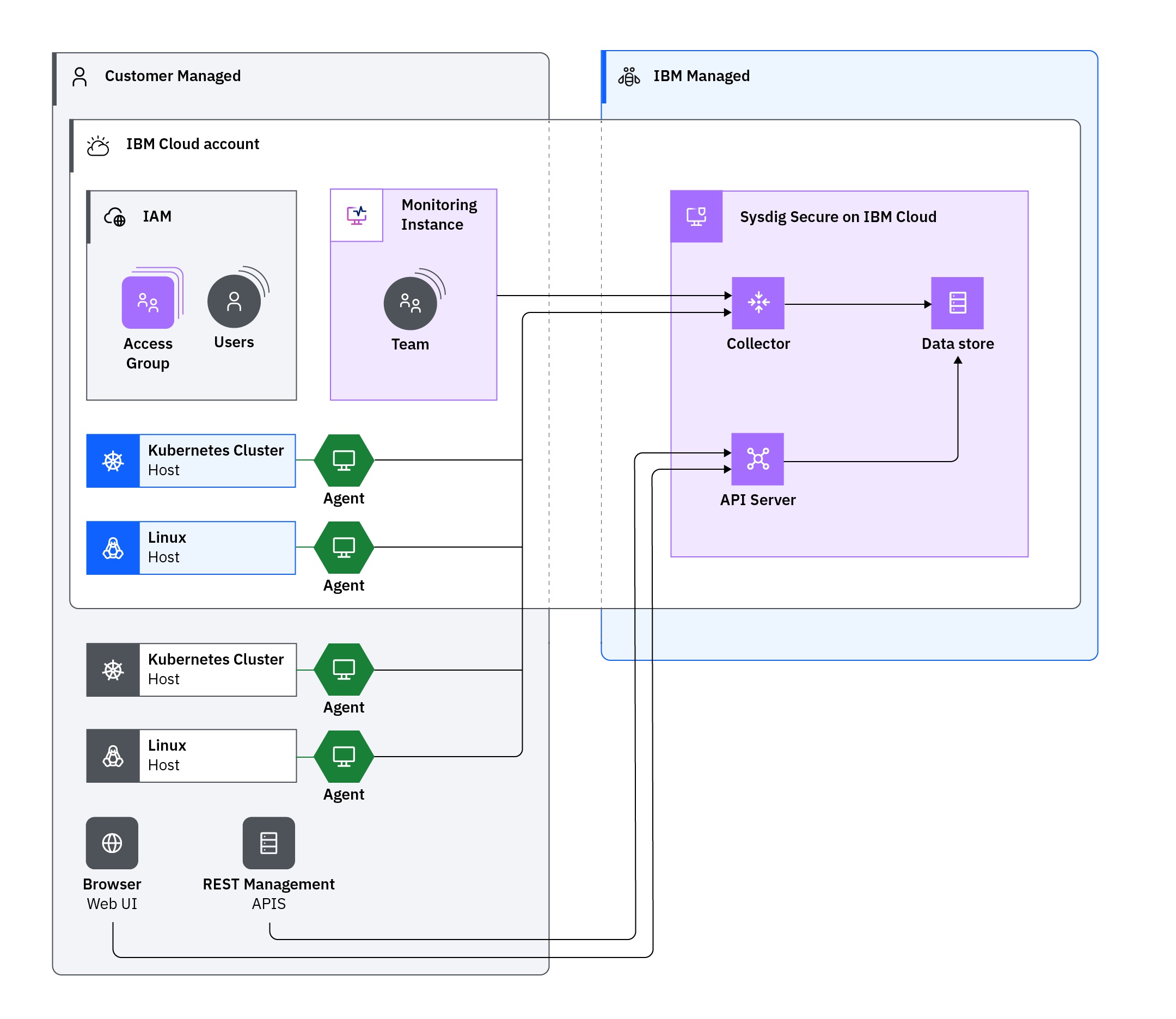The height and width of the screenshot is (1019, 1176).
Task: Click the 'Browser Web UI' caption
Action: click(112, 894)
